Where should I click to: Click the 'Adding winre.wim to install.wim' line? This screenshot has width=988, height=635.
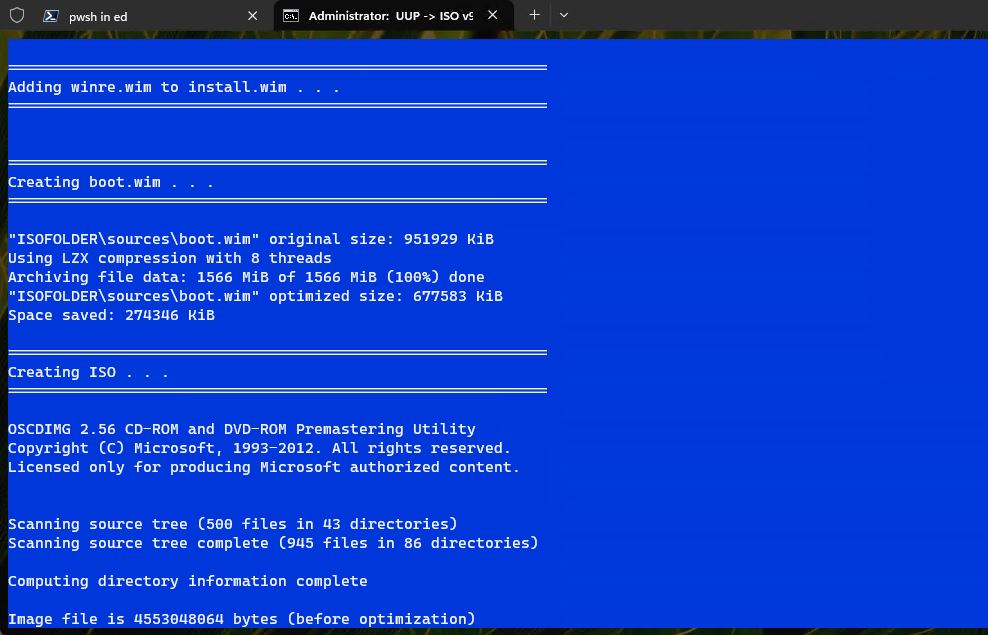point(174,87)
